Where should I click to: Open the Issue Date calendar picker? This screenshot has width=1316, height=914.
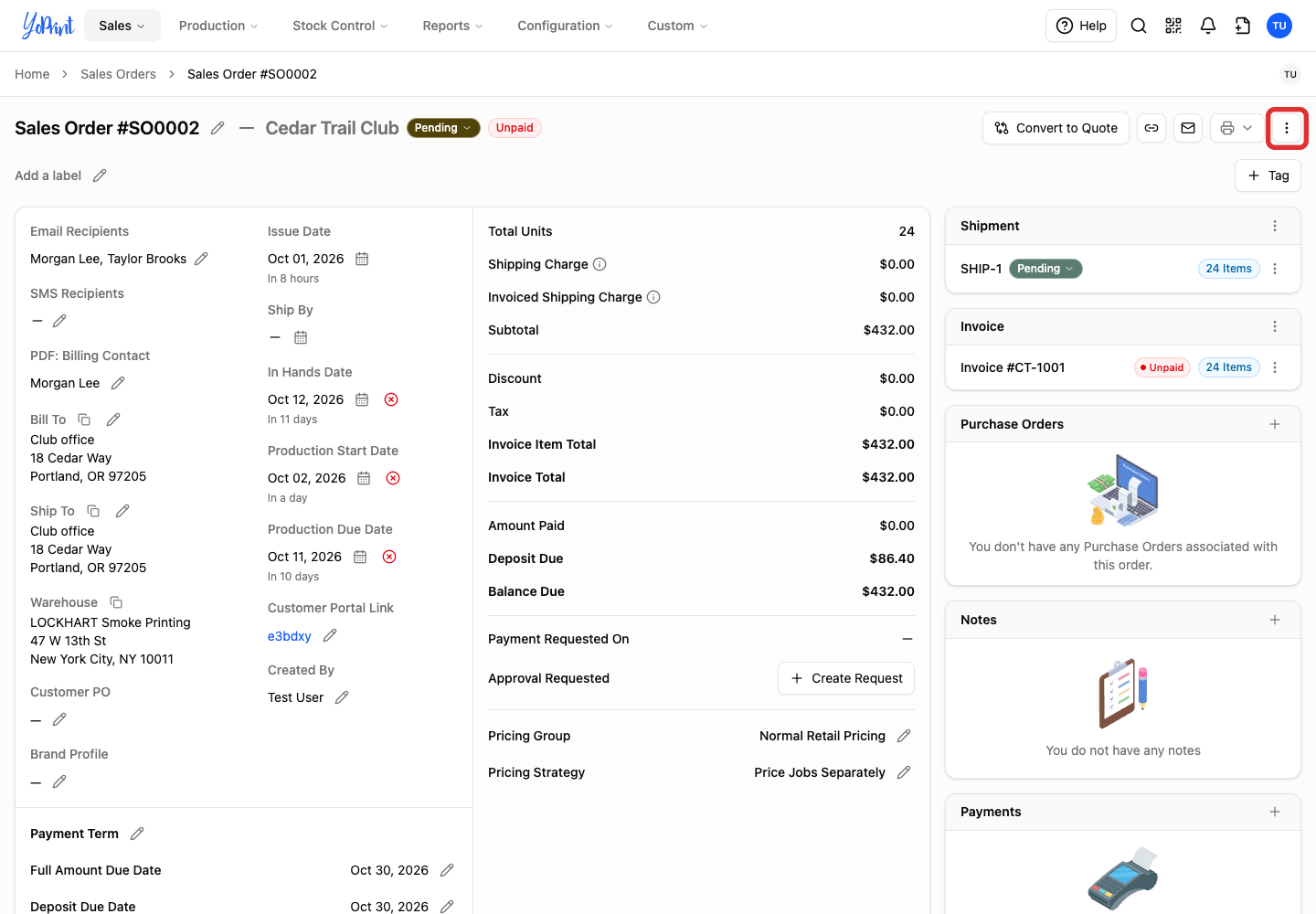point(362,259)
